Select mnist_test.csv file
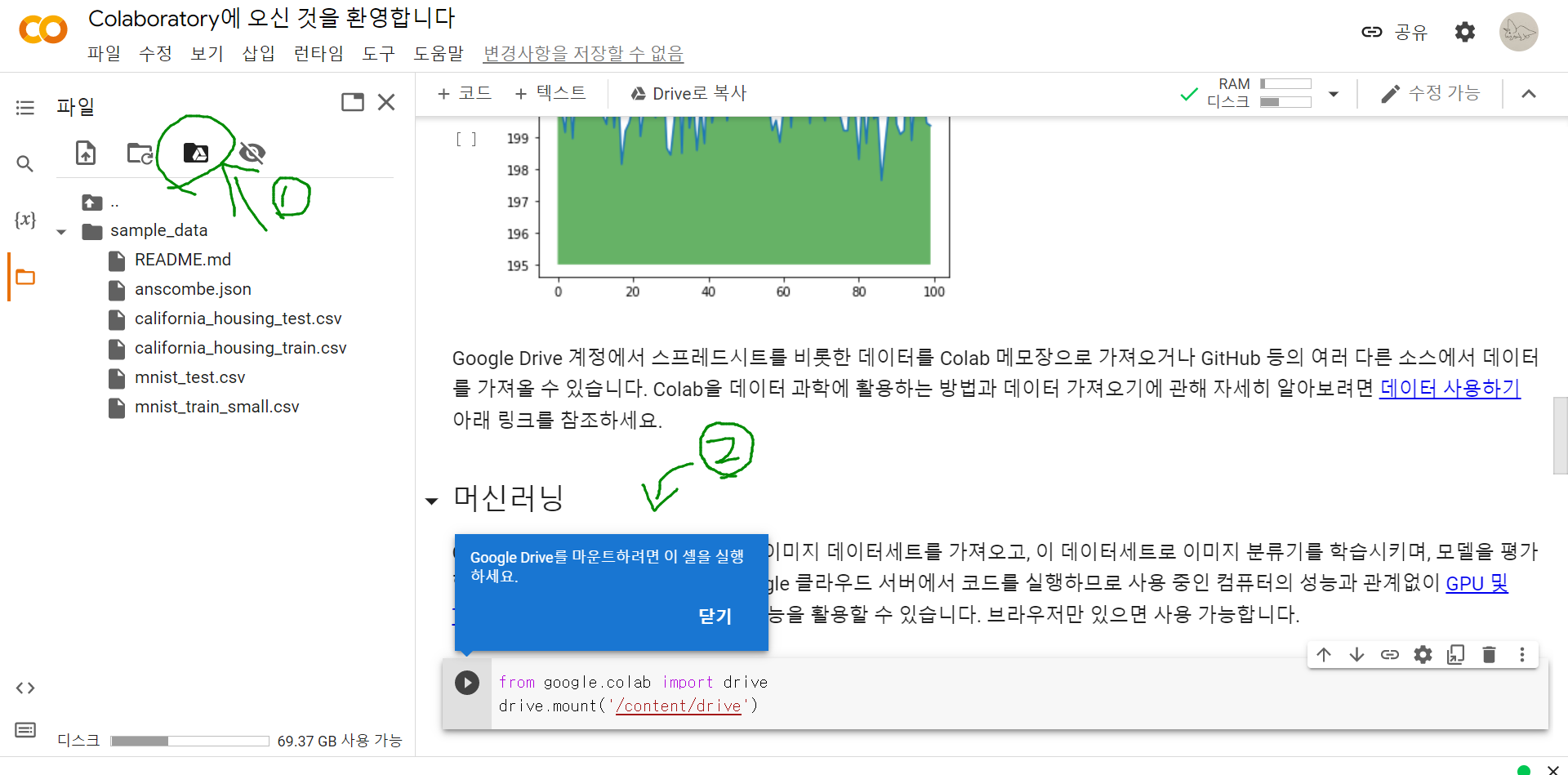1568x775 pixels. pos(189,377)
